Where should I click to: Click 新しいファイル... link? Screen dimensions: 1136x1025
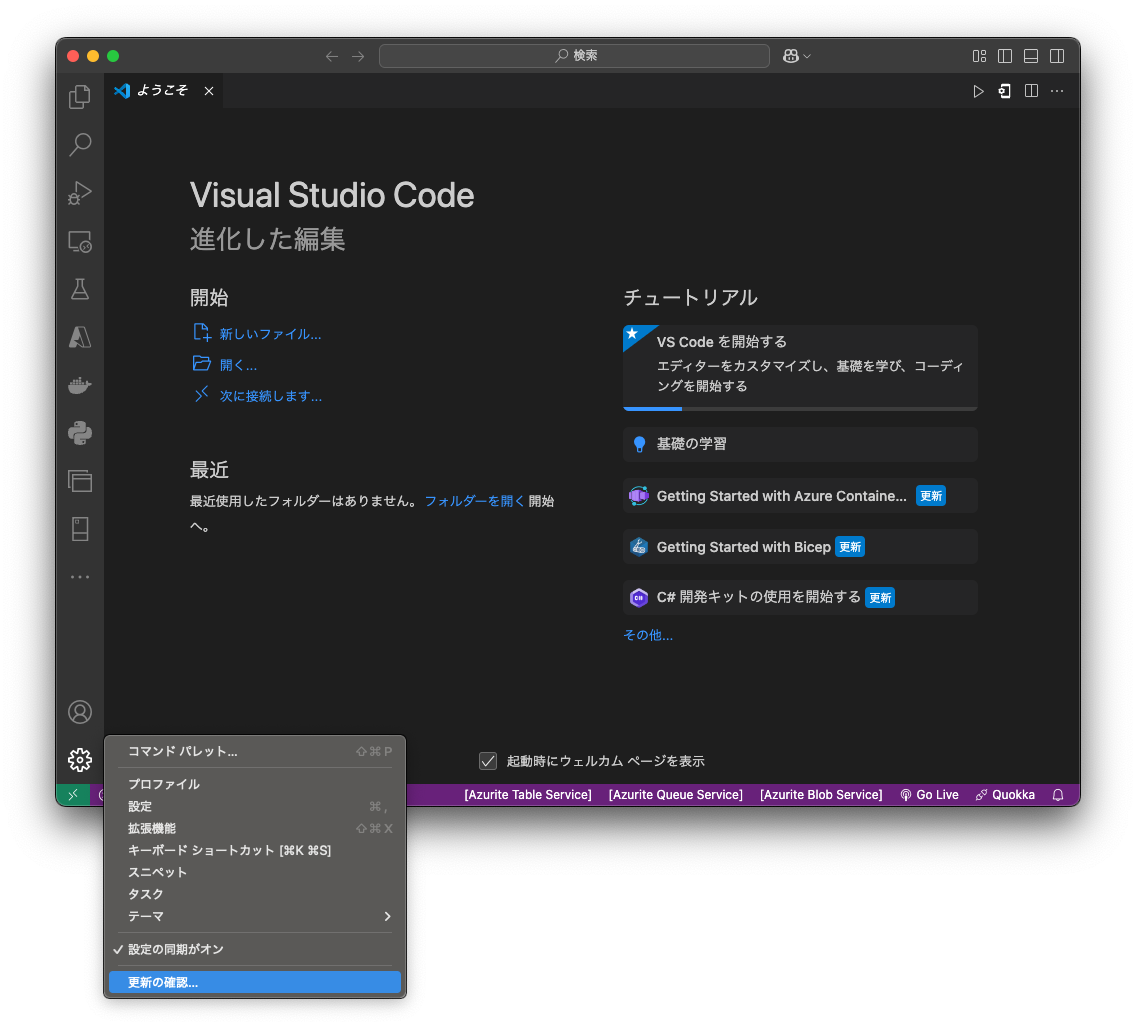[x=270, y=334]
